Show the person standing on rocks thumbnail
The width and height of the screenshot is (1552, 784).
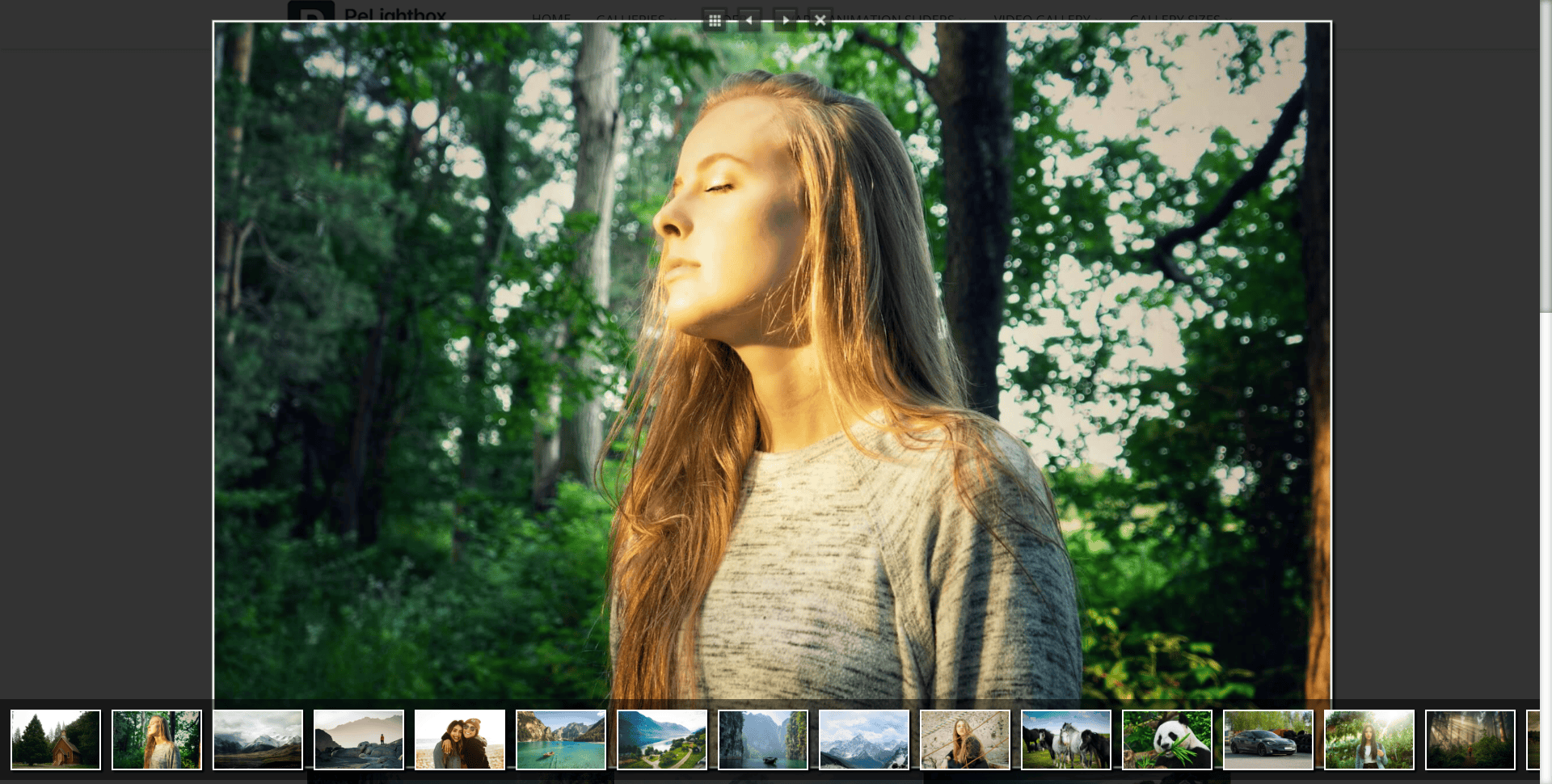(359, 740)
